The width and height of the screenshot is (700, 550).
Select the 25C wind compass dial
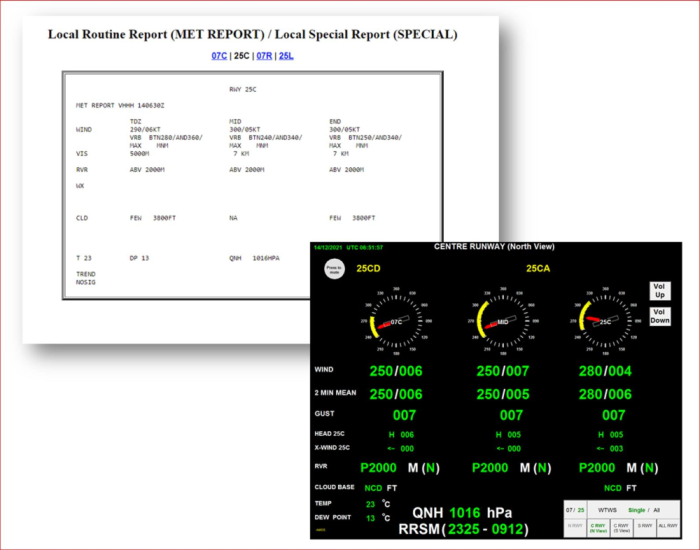pyautogui.click(x=605, y=321)
